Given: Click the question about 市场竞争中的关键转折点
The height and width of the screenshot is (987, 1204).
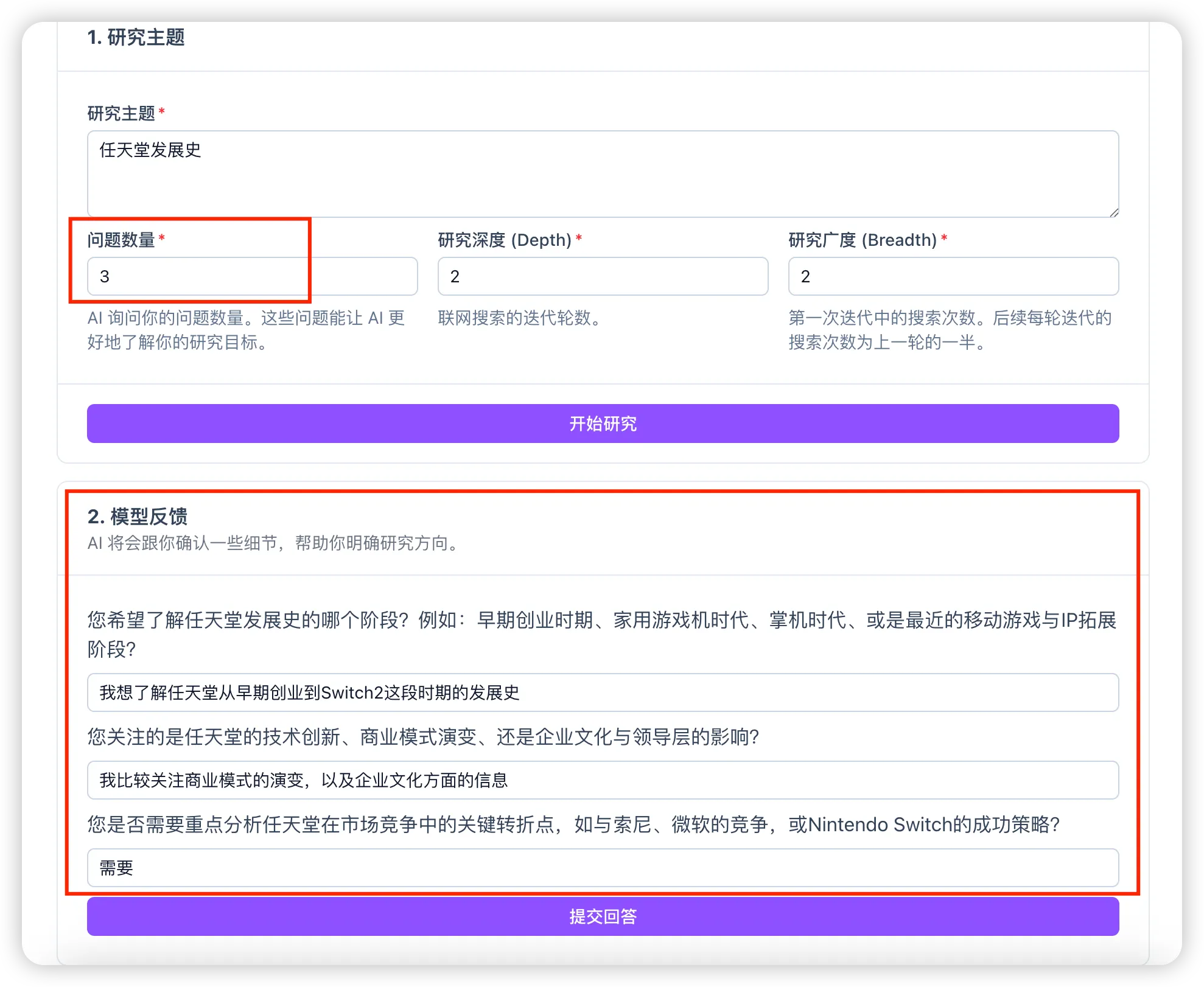Looking at the screenshot, I should (x=573, y=825).
